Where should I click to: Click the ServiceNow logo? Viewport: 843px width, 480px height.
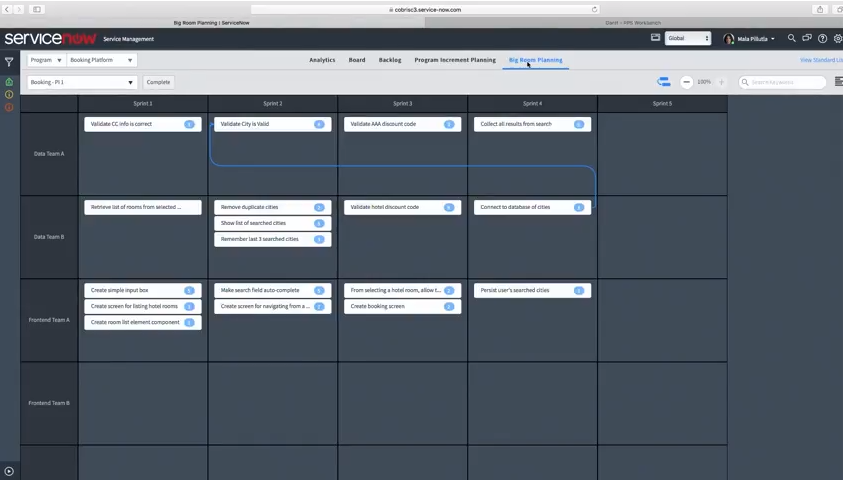[x=51, y=39]
